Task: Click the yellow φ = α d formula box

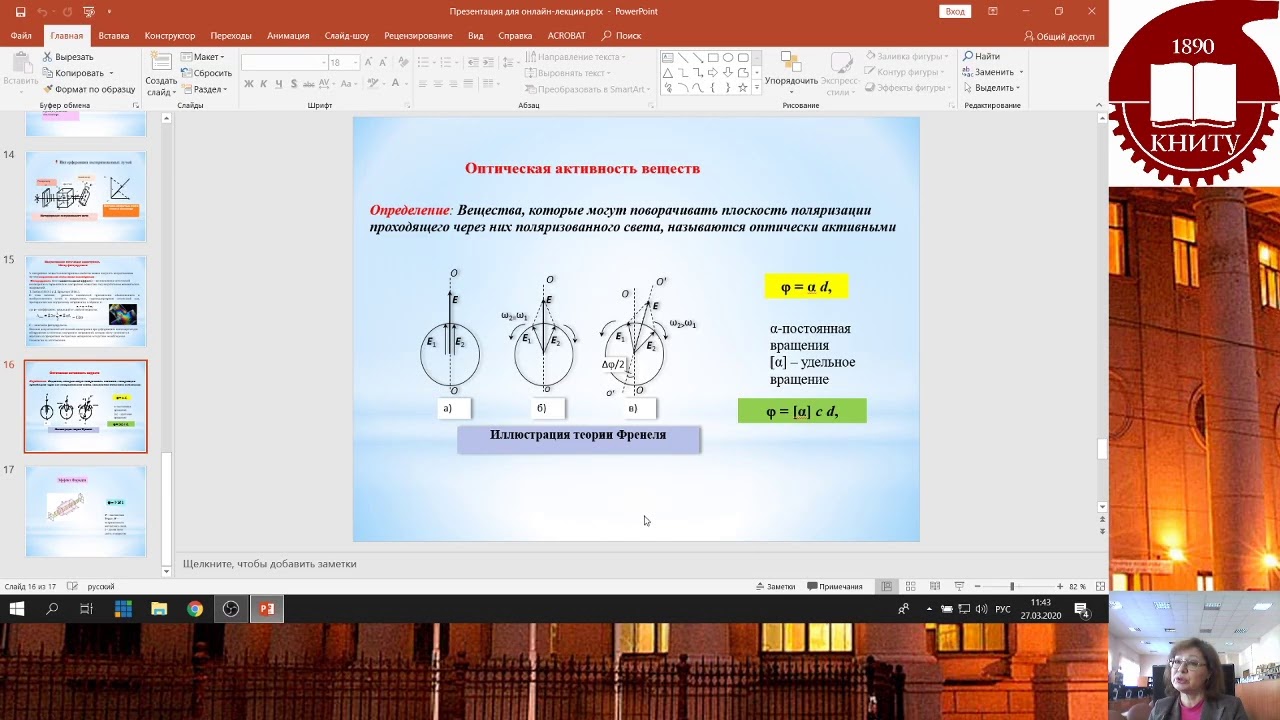Action: point(806,287)
